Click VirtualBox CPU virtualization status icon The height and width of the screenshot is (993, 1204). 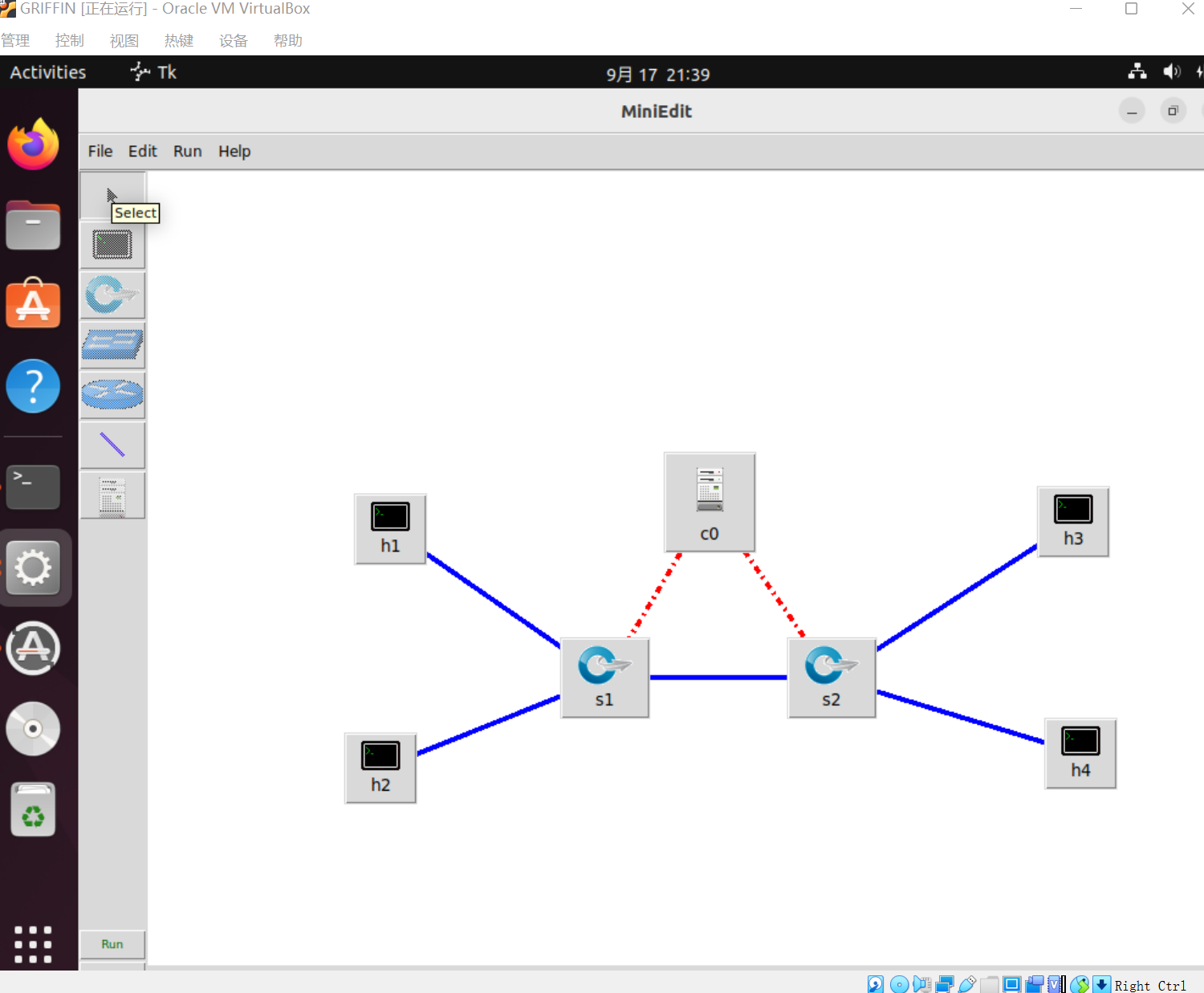coord(1056,984)
